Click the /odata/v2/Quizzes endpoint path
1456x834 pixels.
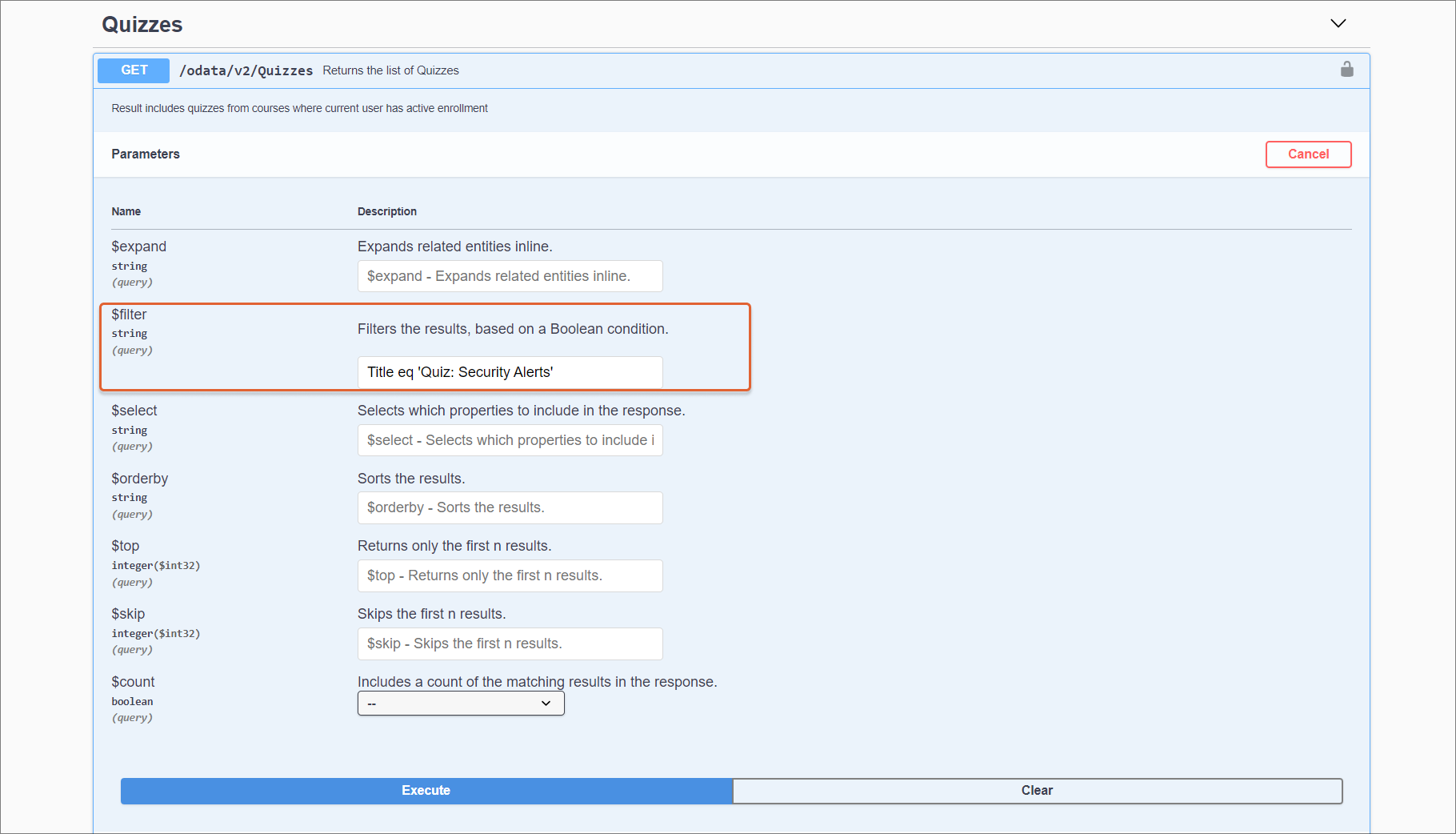pyautogui.click(x=246, y=70)
